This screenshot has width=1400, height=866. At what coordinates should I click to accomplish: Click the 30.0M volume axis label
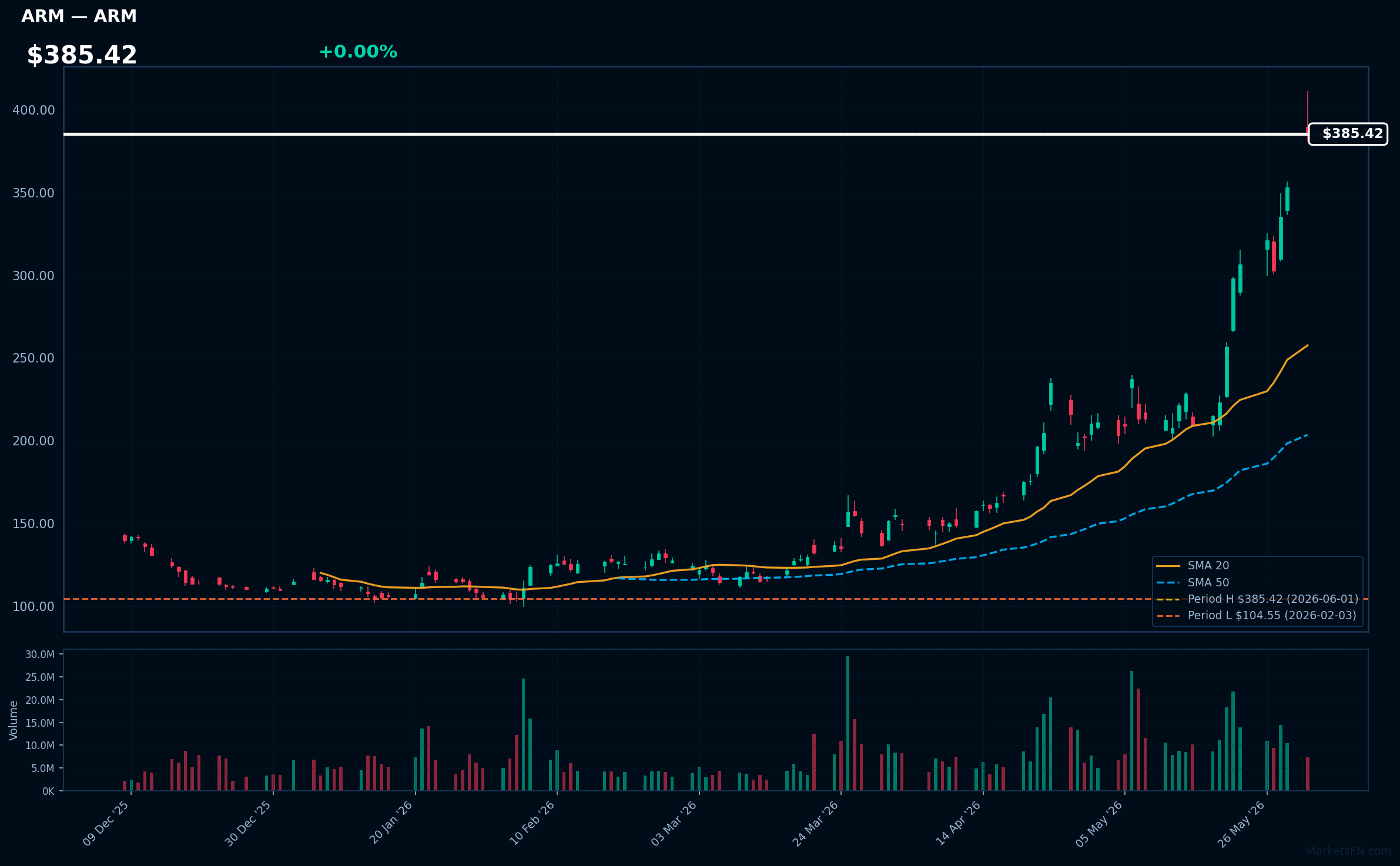40,654
